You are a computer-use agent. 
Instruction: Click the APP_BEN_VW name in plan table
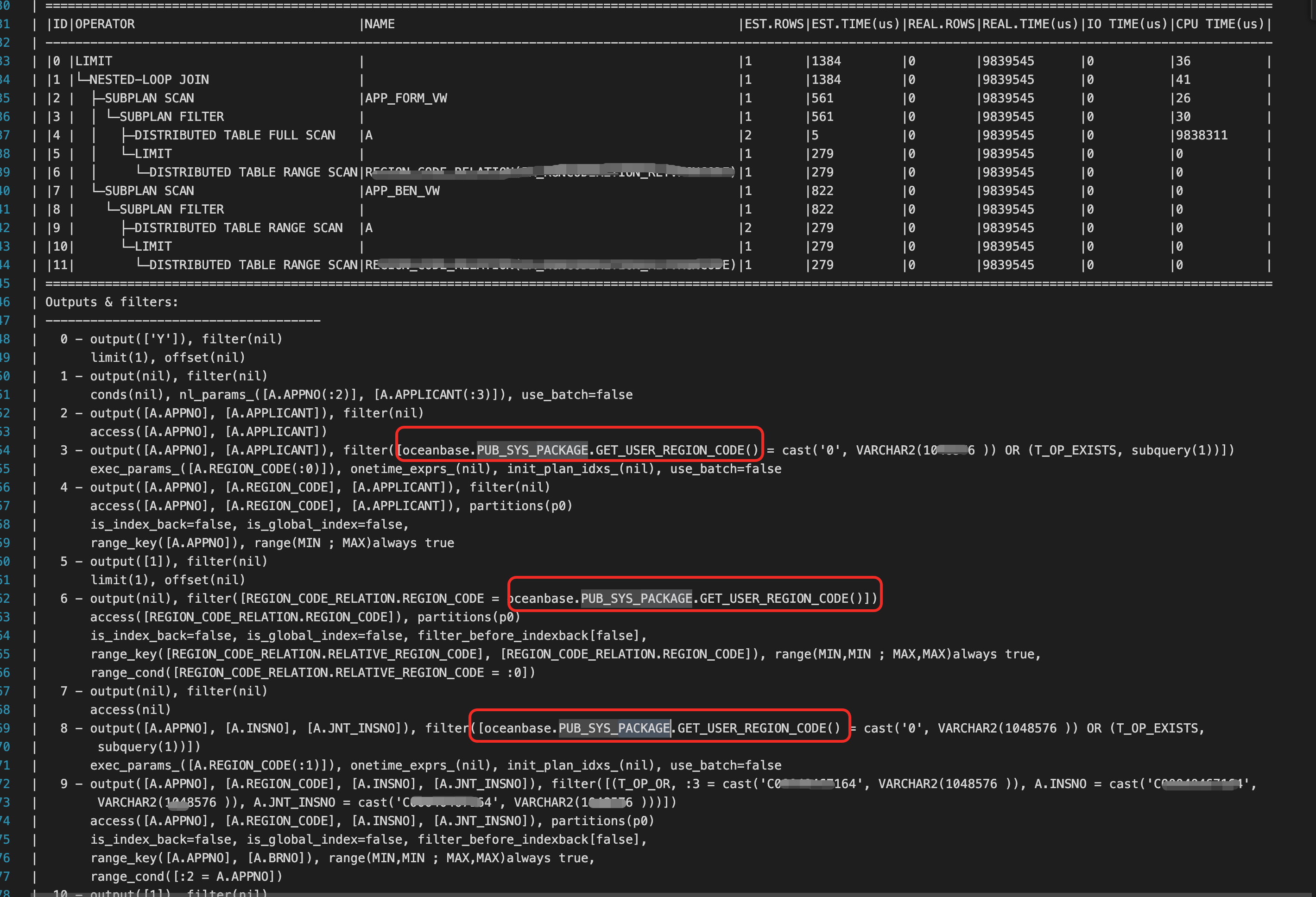point(402,191)
